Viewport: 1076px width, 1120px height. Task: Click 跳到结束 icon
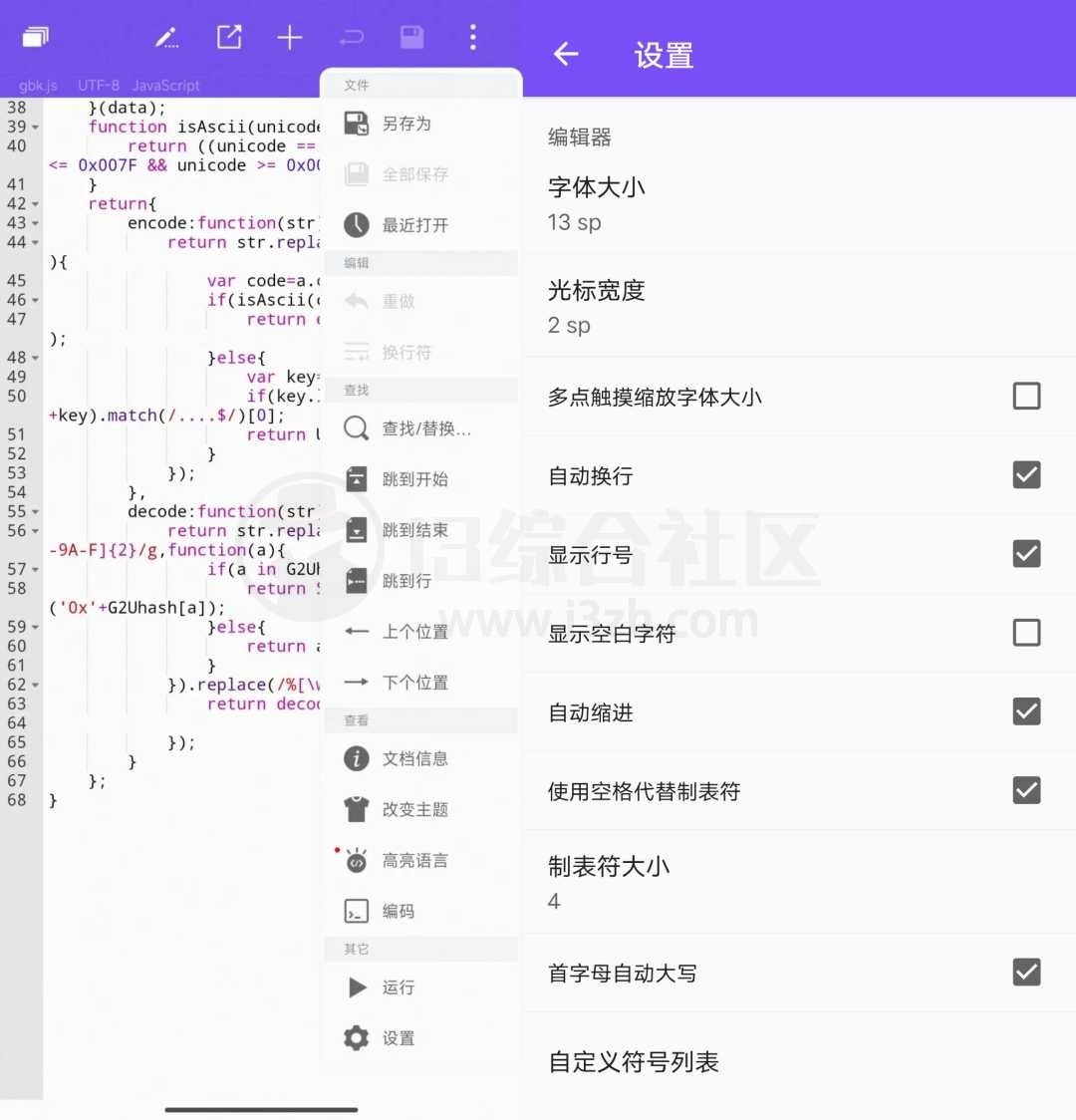point(357,530)
